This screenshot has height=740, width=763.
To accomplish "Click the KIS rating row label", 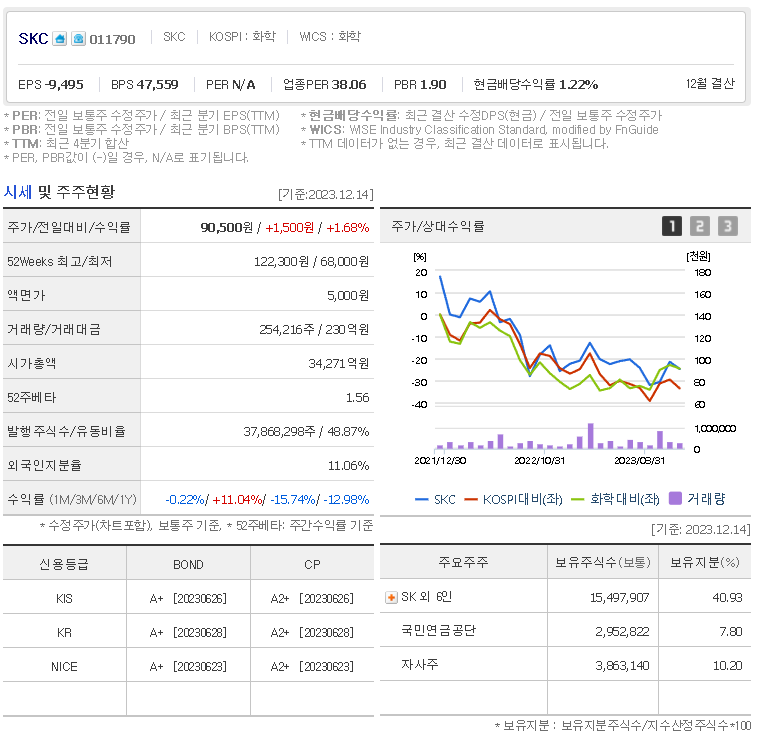I will (x=64, y=598).
